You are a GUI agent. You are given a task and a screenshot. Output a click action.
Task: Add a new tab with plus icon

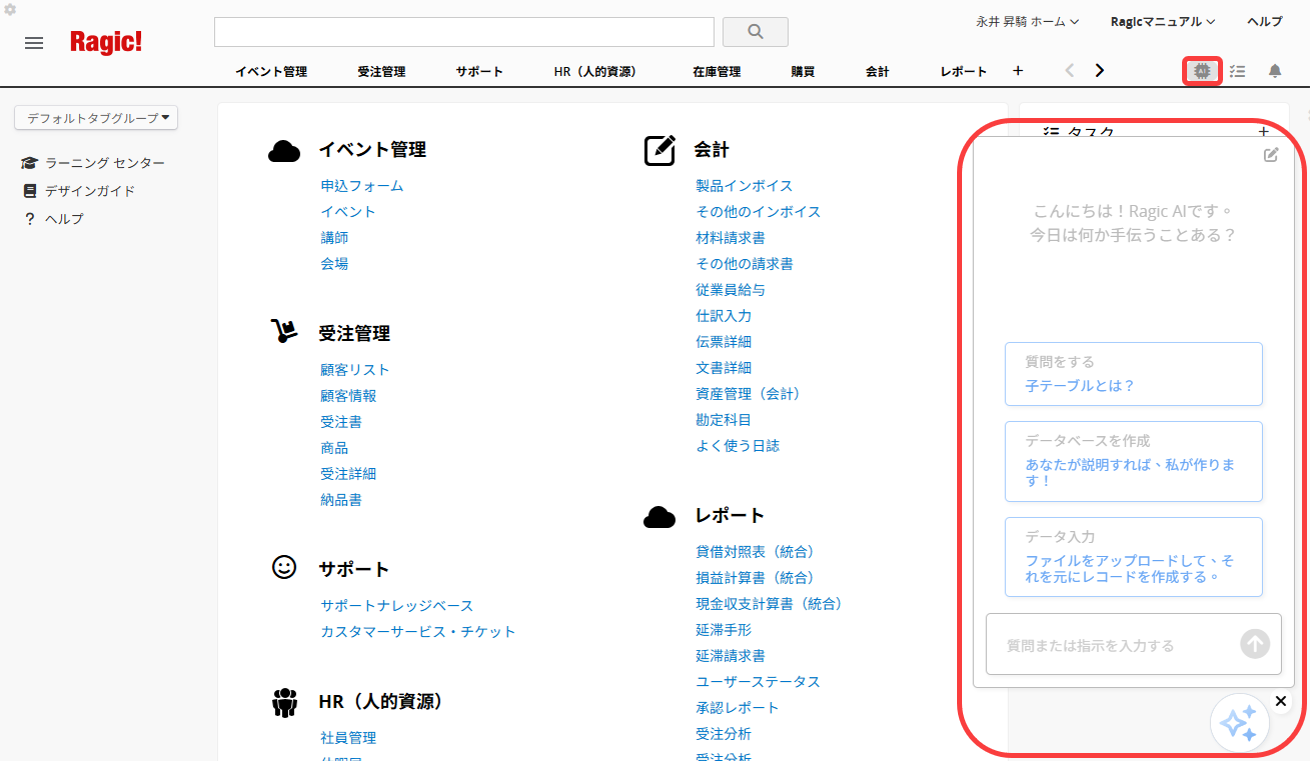tap(1018, 71)
